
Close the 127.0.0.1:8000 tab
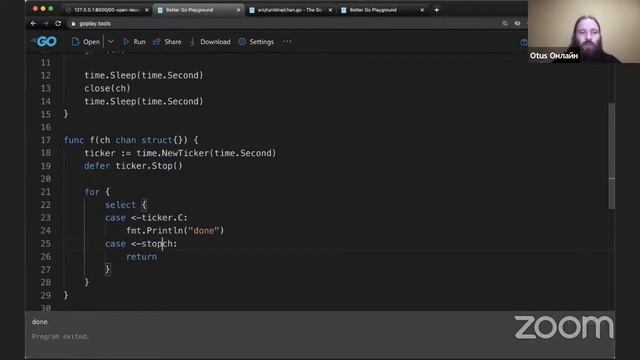click(x=147, y=10)
